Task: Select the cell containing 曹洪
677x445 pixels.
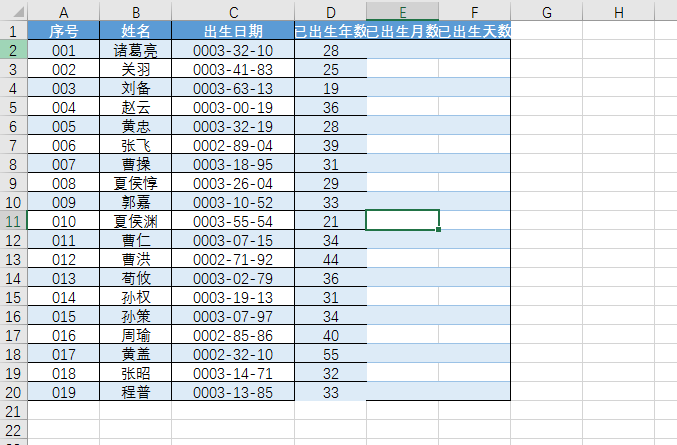Action: (136, 259)
